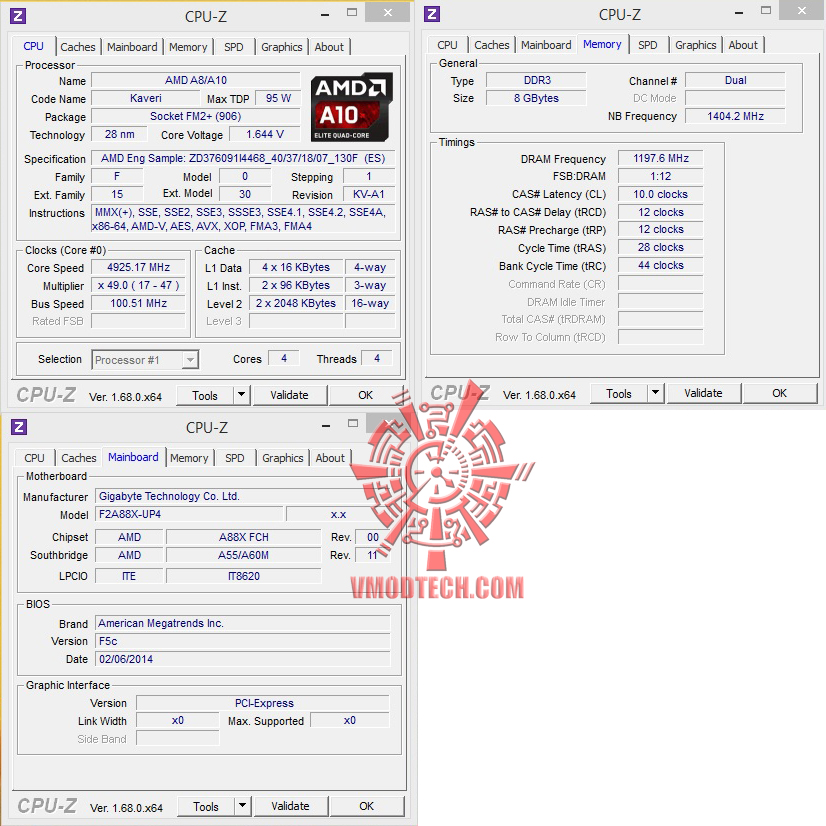
Task: Open SPD tab in the CPU window
Action: (234, 47)
